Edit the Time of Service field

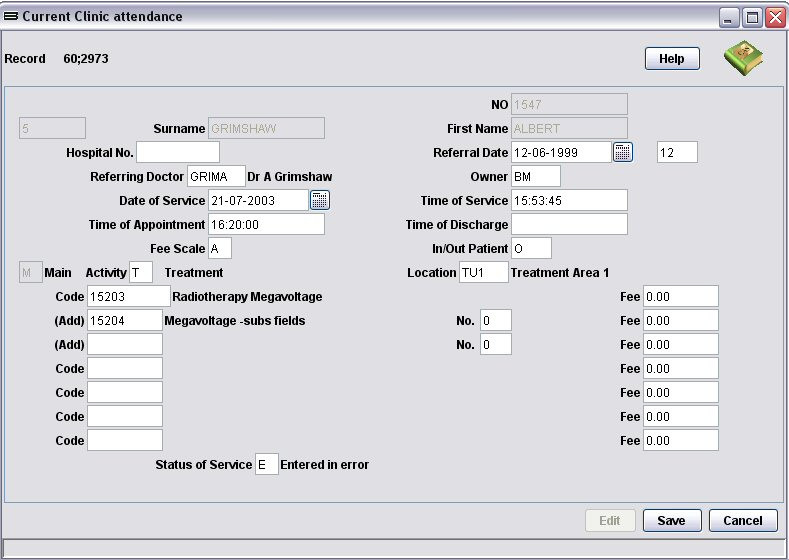pyautogui.click(x=569, y=200)
